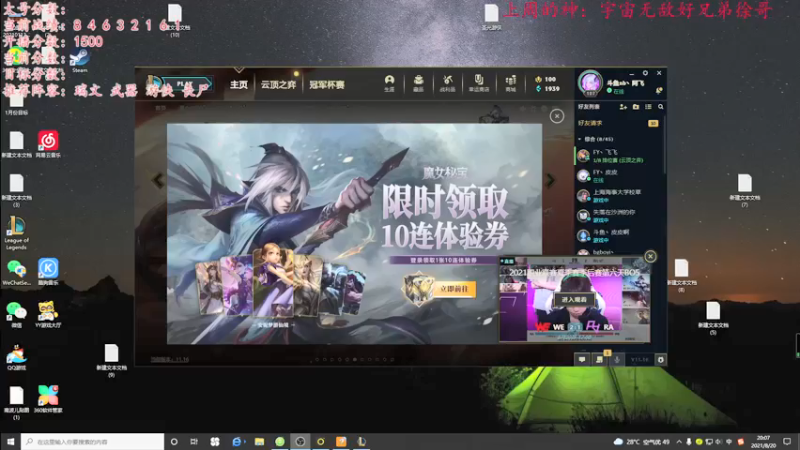Open the Steam desktop shortcut
Viewport: 800px width, 450px height.
80,60
